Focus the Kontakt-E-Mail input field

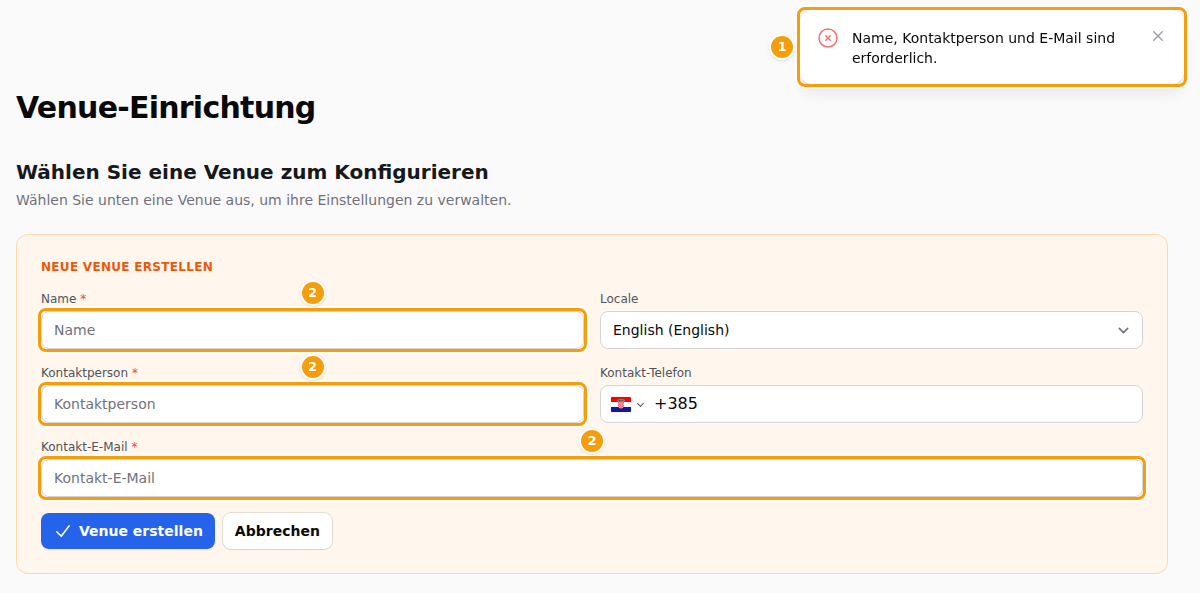coord(592,478)
